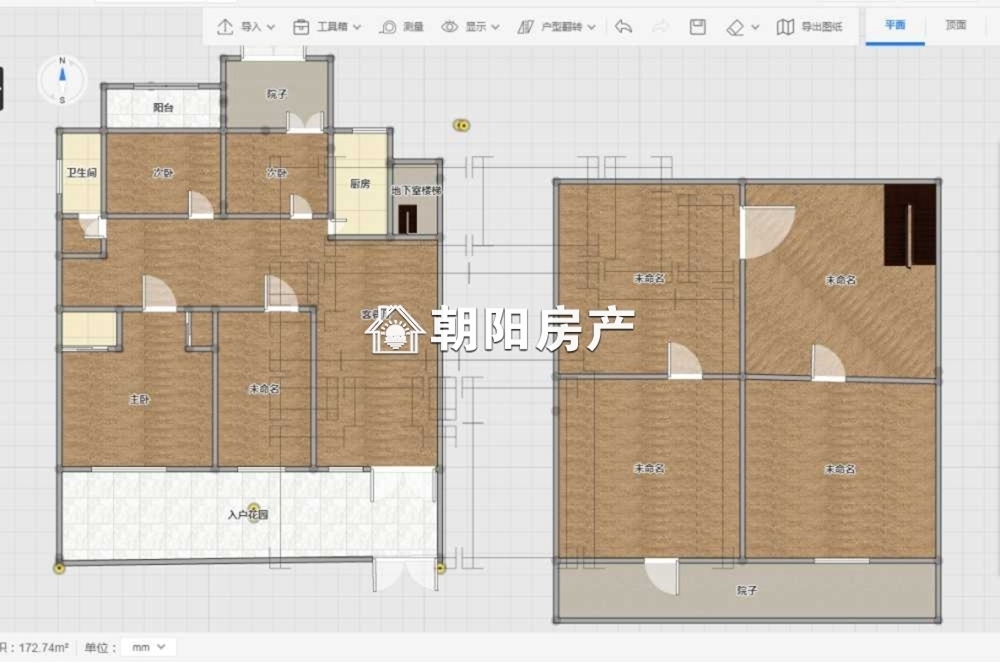Expand the 导入 dropdown arrow
This screenshot has height=662, width=1000.
pos(270,27)
